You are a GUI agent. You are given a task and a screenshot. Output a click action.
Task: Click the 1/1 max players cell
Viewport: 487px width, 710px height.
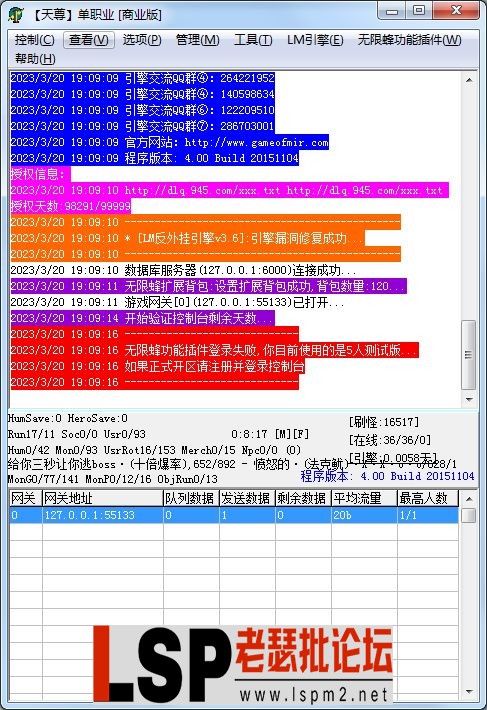(428, 515)
